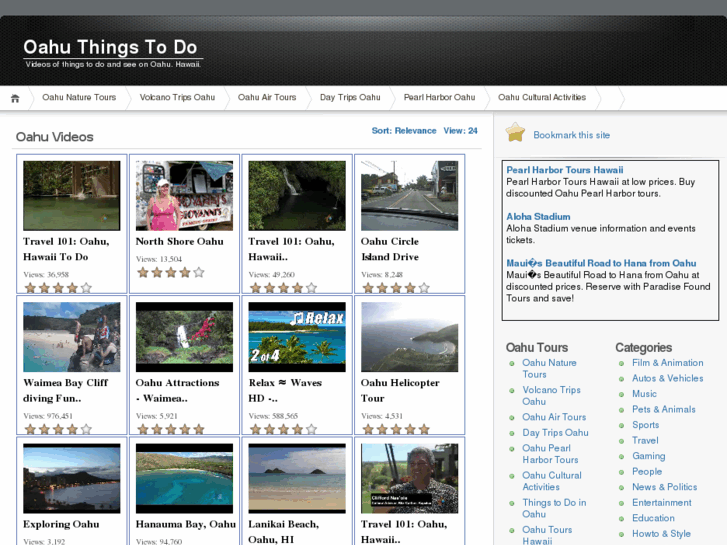Open Hanauma Bay, Oahu video thumbnail
The width and height of the screenshot is (727, 545).
[185, 479]
